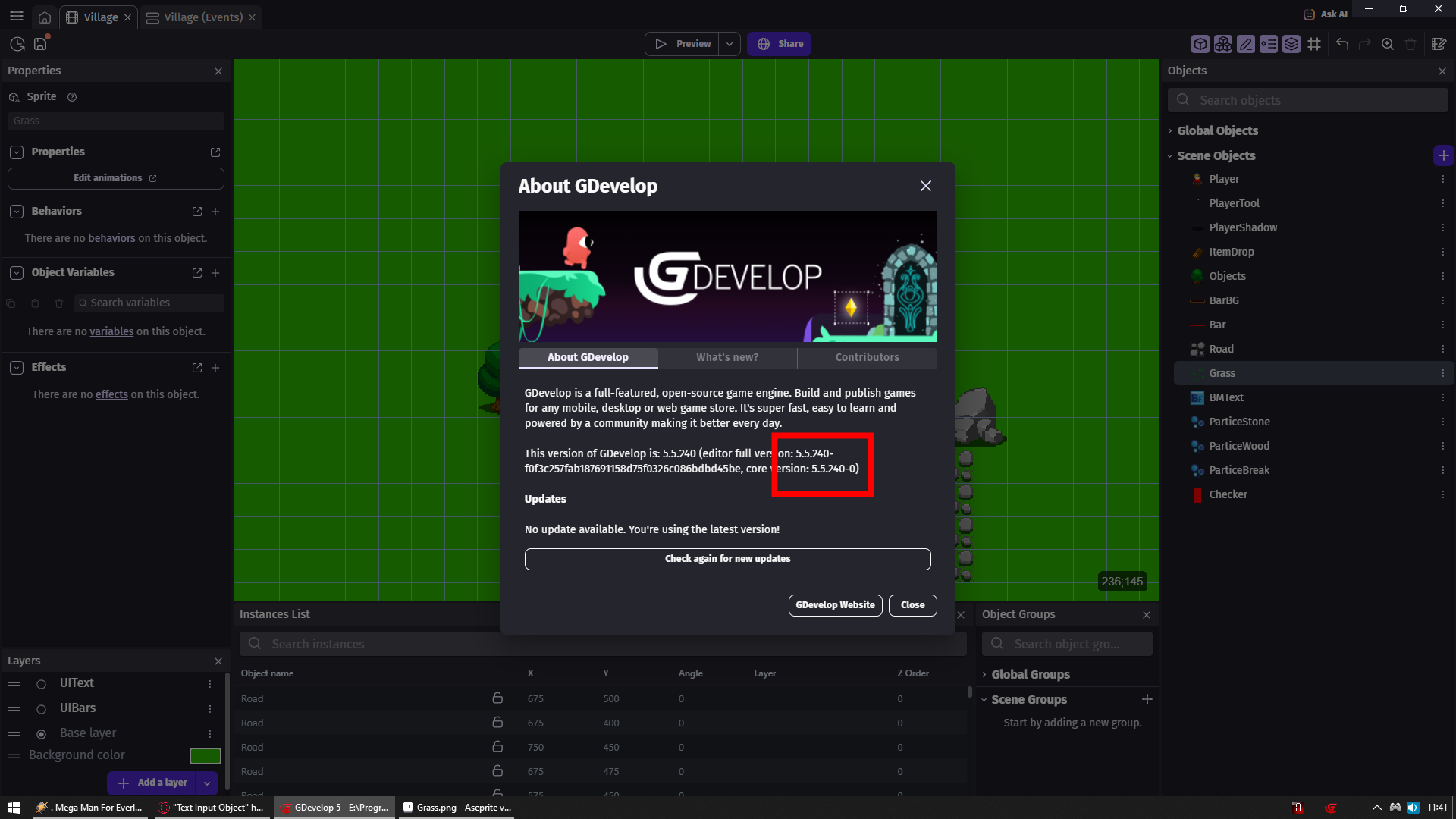Screen dimensions: 1456x819
Task: Save the project using the save icon
Action: pos(39,43)
